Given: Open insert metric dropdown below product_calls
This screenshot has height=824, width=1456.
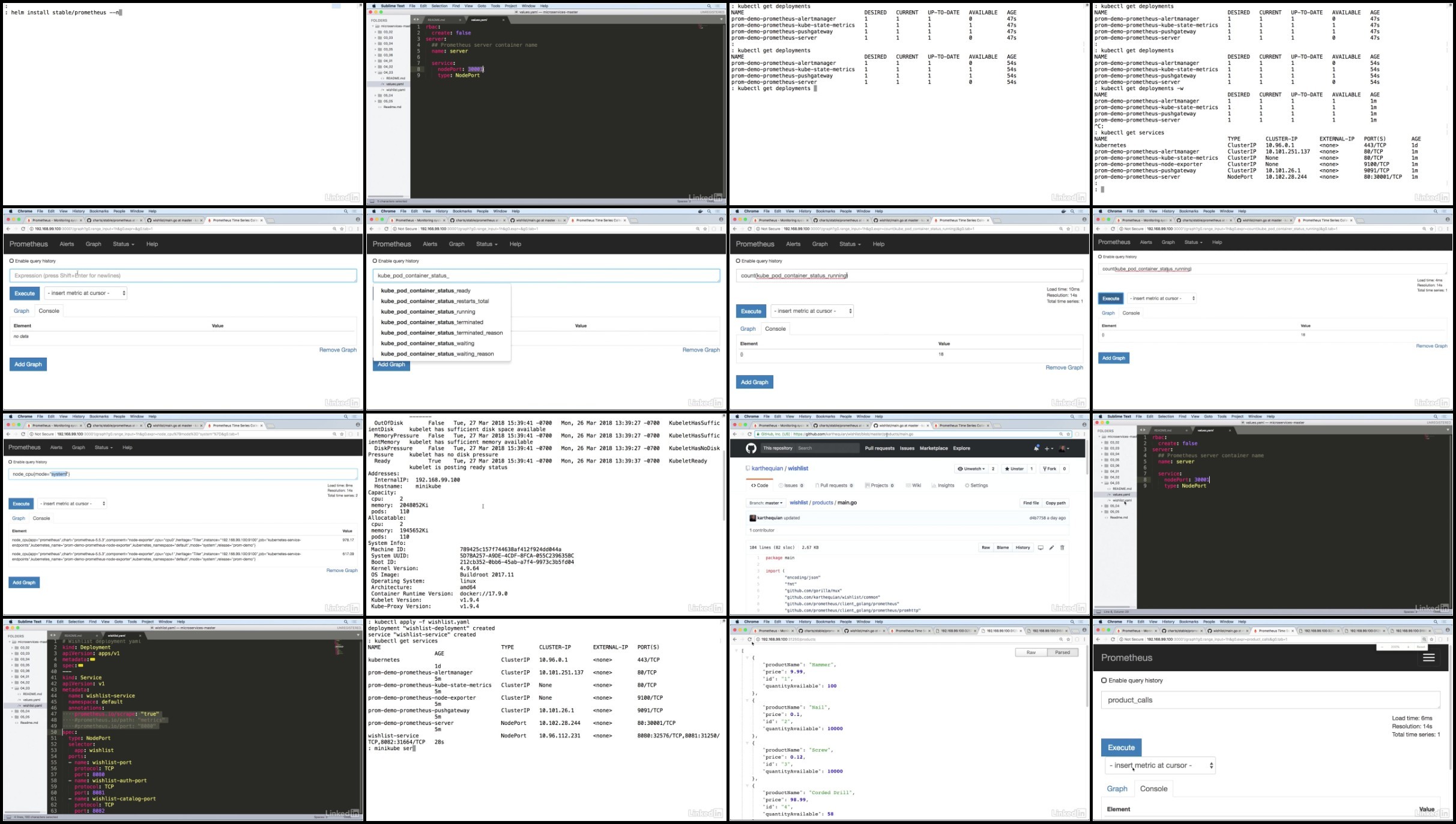Looking at the screenshot, I should (x=1160, y=765).
